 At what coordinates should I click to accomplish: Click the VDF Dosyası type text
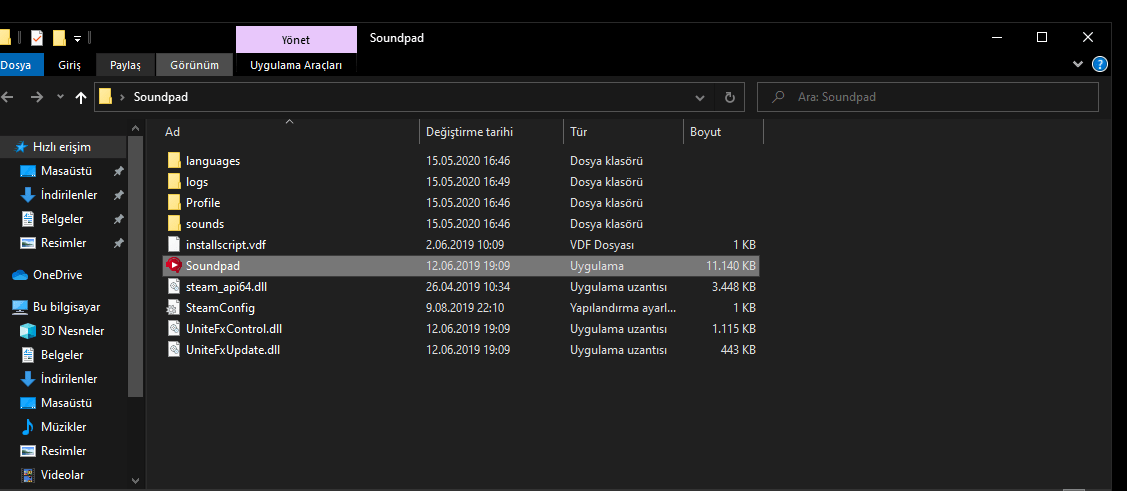click(602, 245)
